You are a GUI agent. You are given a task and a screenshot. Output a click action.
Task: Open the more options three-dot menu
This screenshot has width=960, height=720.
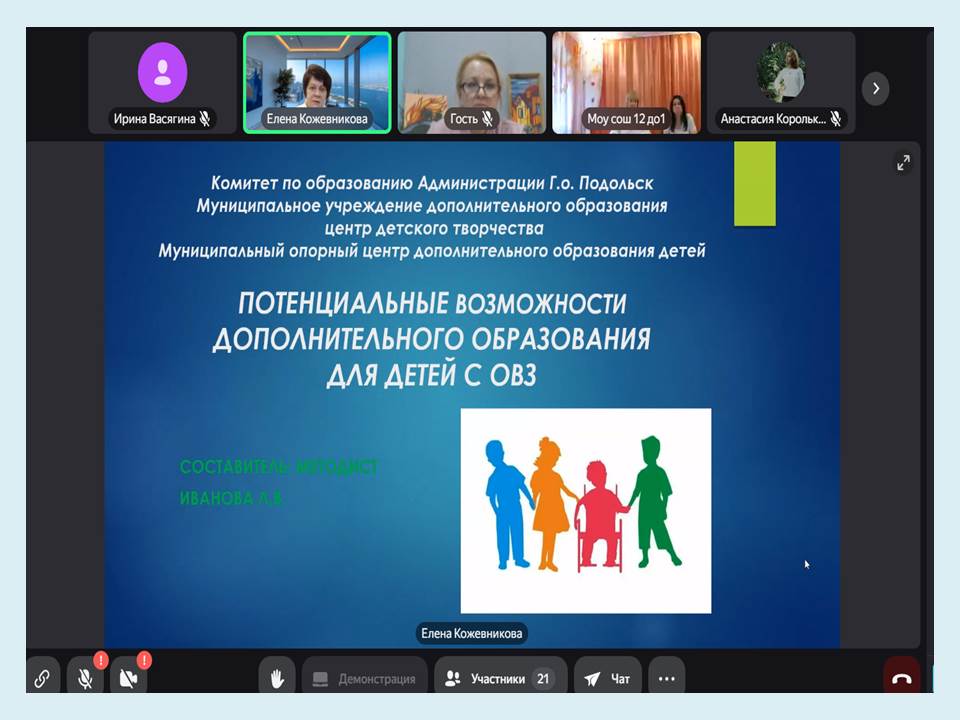(x=667, y=678)
